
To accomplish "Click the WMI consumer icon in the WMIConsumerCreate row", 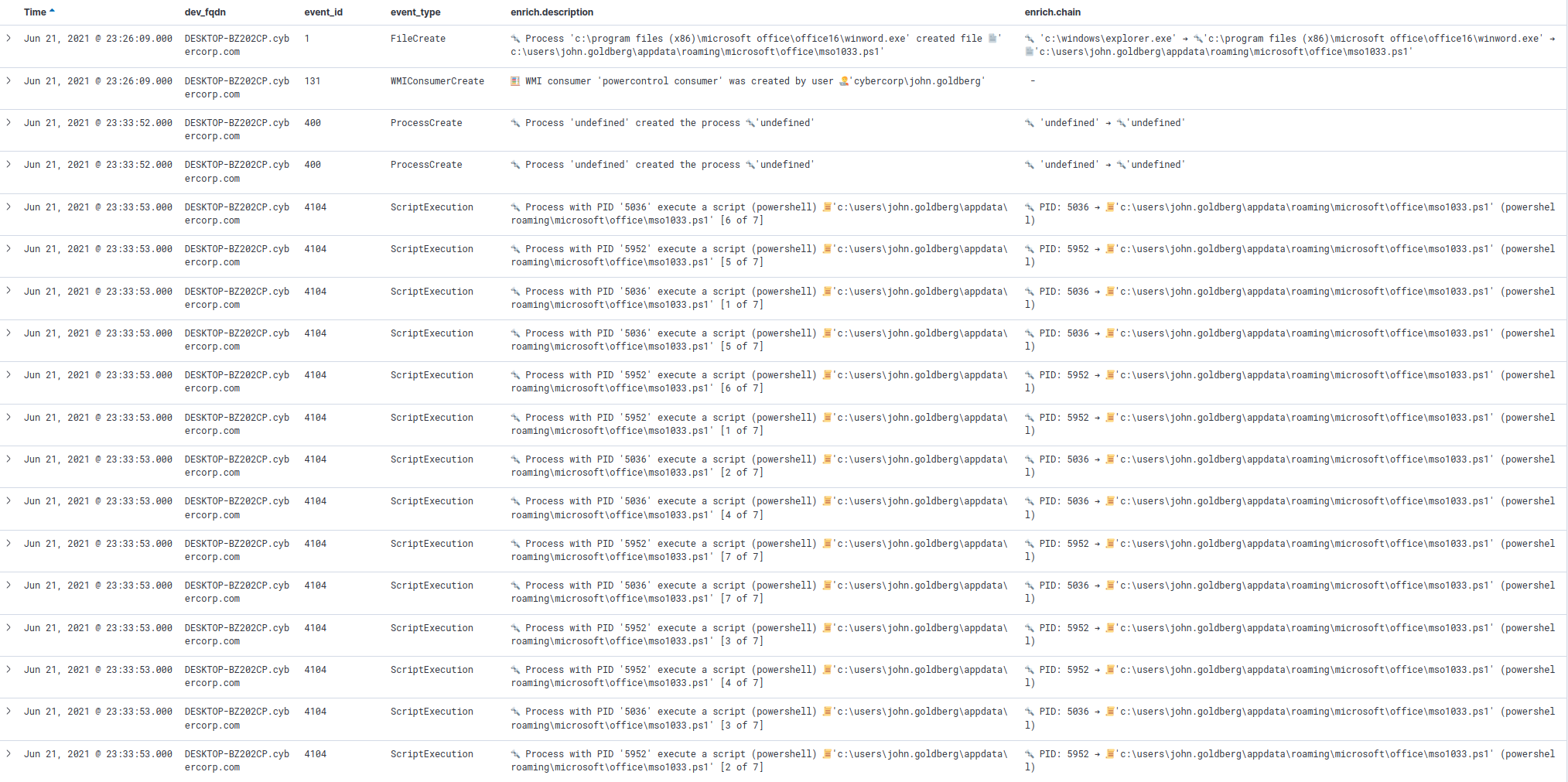I will pos(515,81).
